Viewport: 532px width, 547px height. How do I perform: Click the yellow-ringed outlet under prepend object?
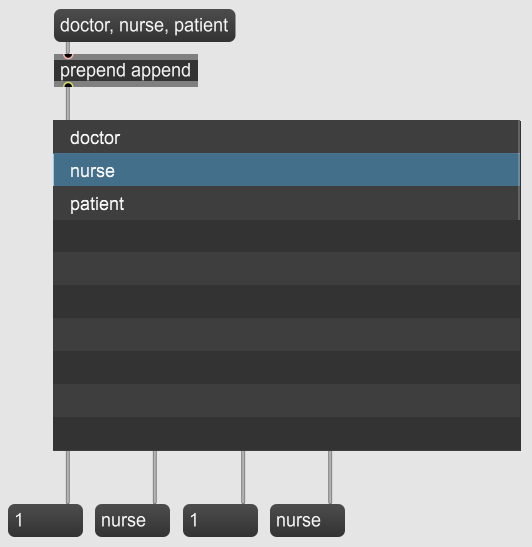68,85
